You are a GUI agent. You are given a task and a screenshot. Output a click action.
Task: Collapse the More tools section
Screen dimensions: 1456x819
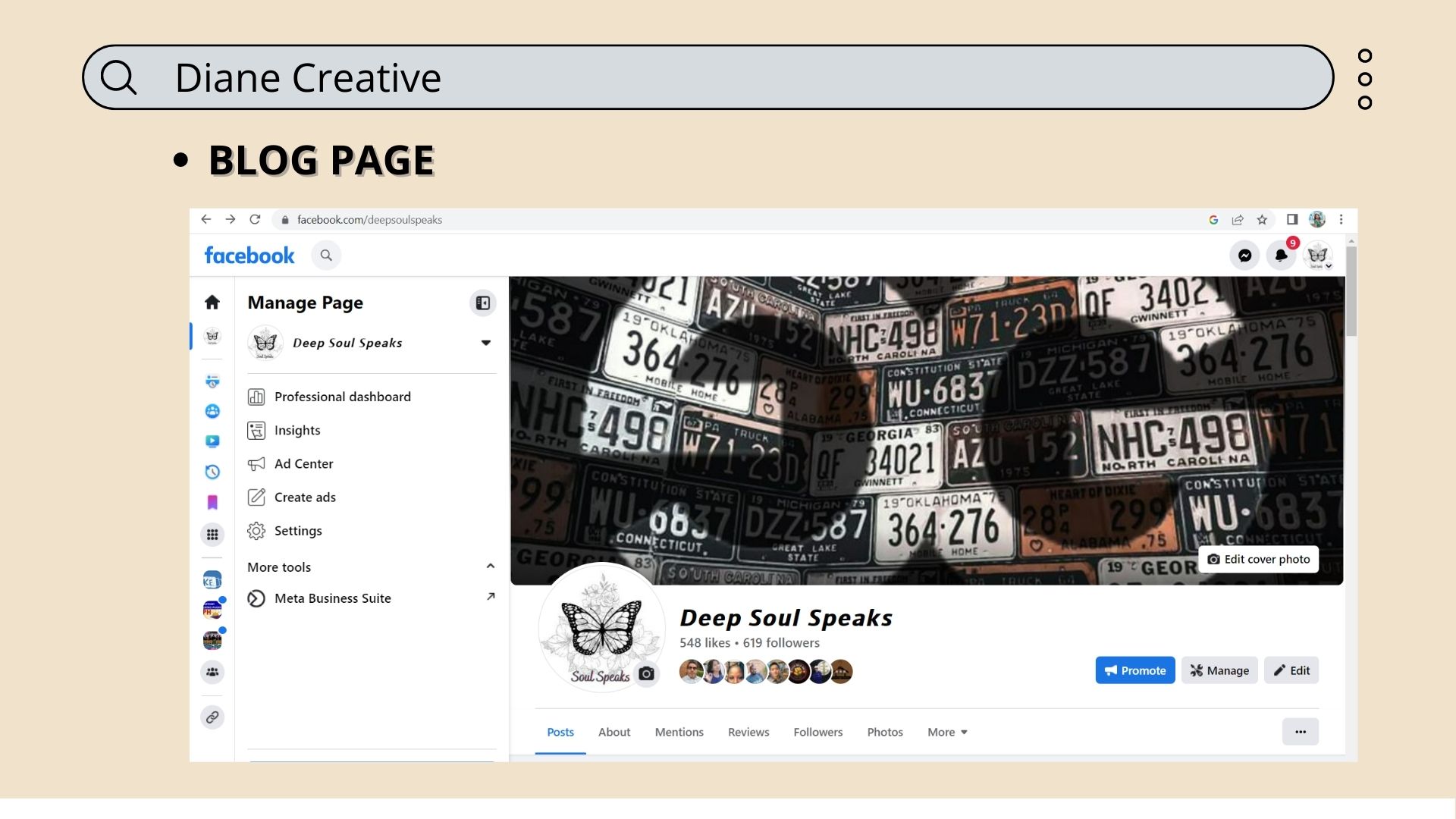[490, 566]
